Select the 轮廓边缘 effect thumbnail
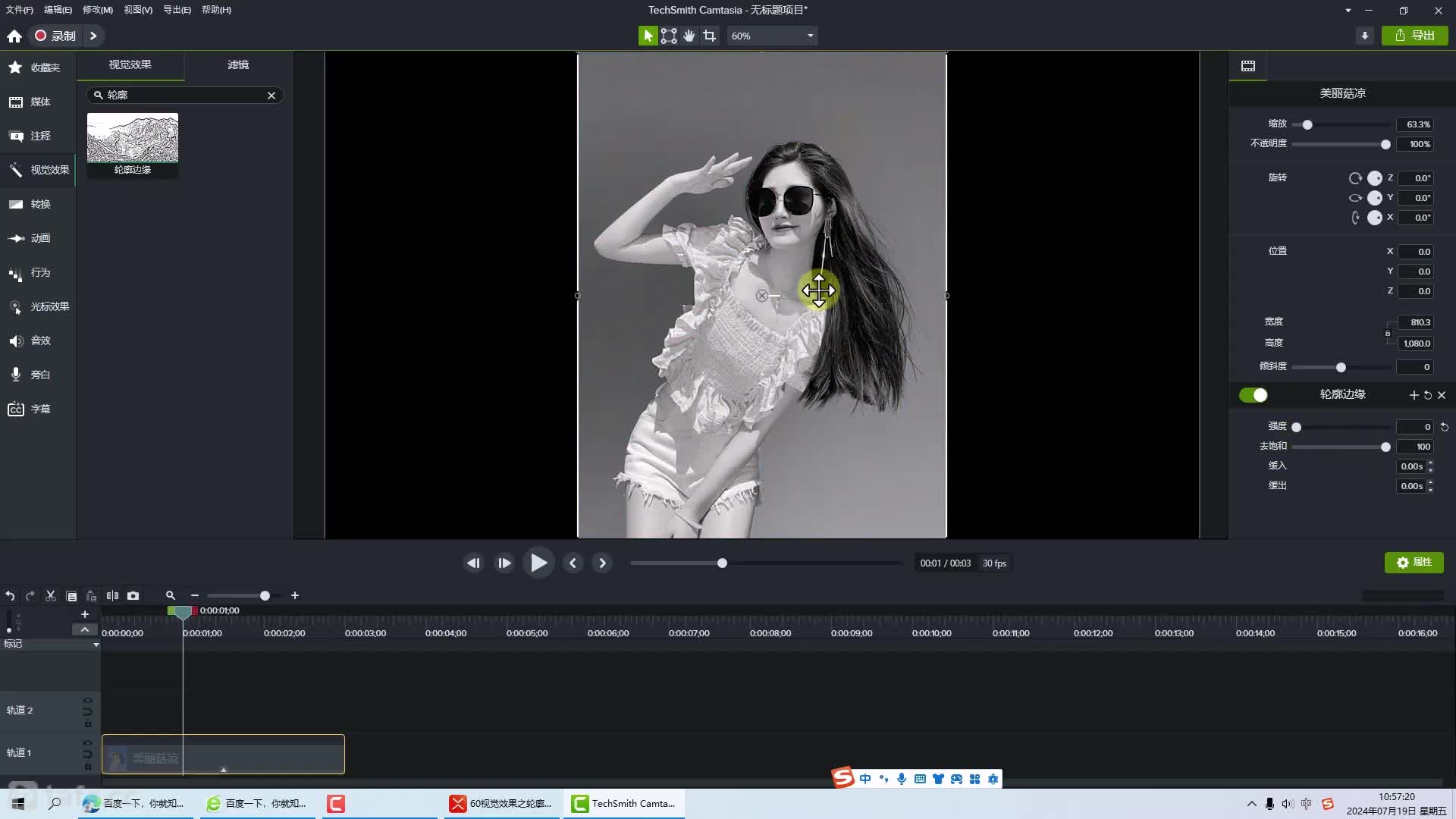 (133, 145)
